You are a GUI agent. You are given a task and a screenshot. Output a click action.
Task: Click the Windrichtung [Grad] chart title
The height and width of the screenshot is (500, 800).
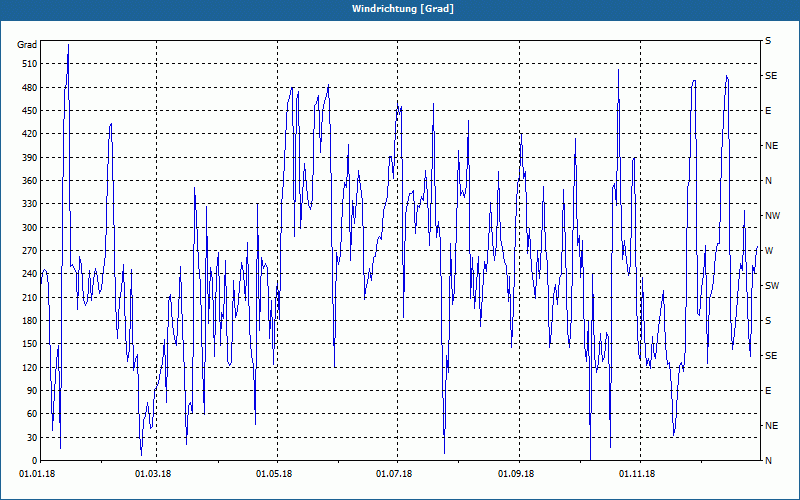[403, 9]
